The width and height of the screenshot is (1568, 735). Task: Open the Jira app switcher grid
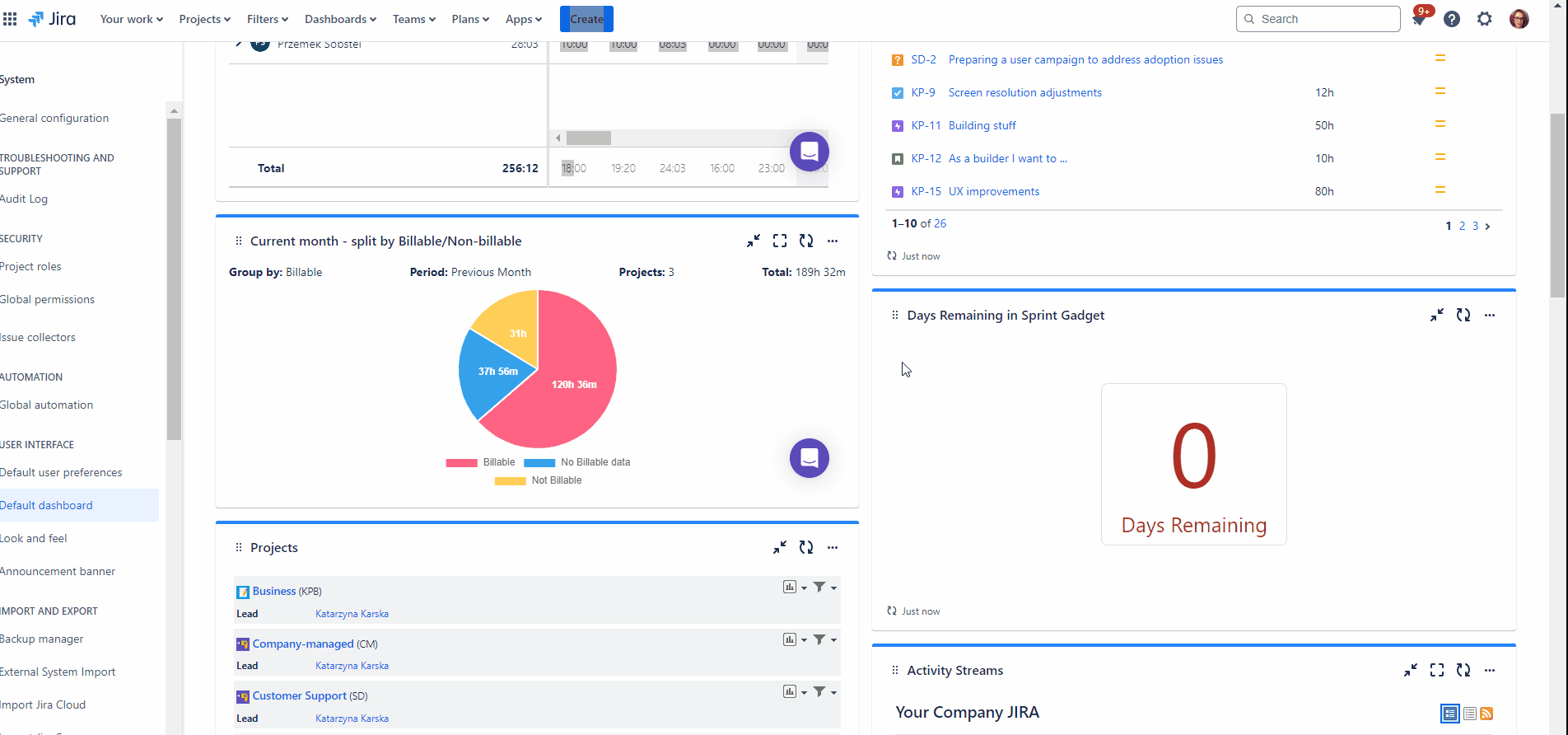tap(10, 19)
